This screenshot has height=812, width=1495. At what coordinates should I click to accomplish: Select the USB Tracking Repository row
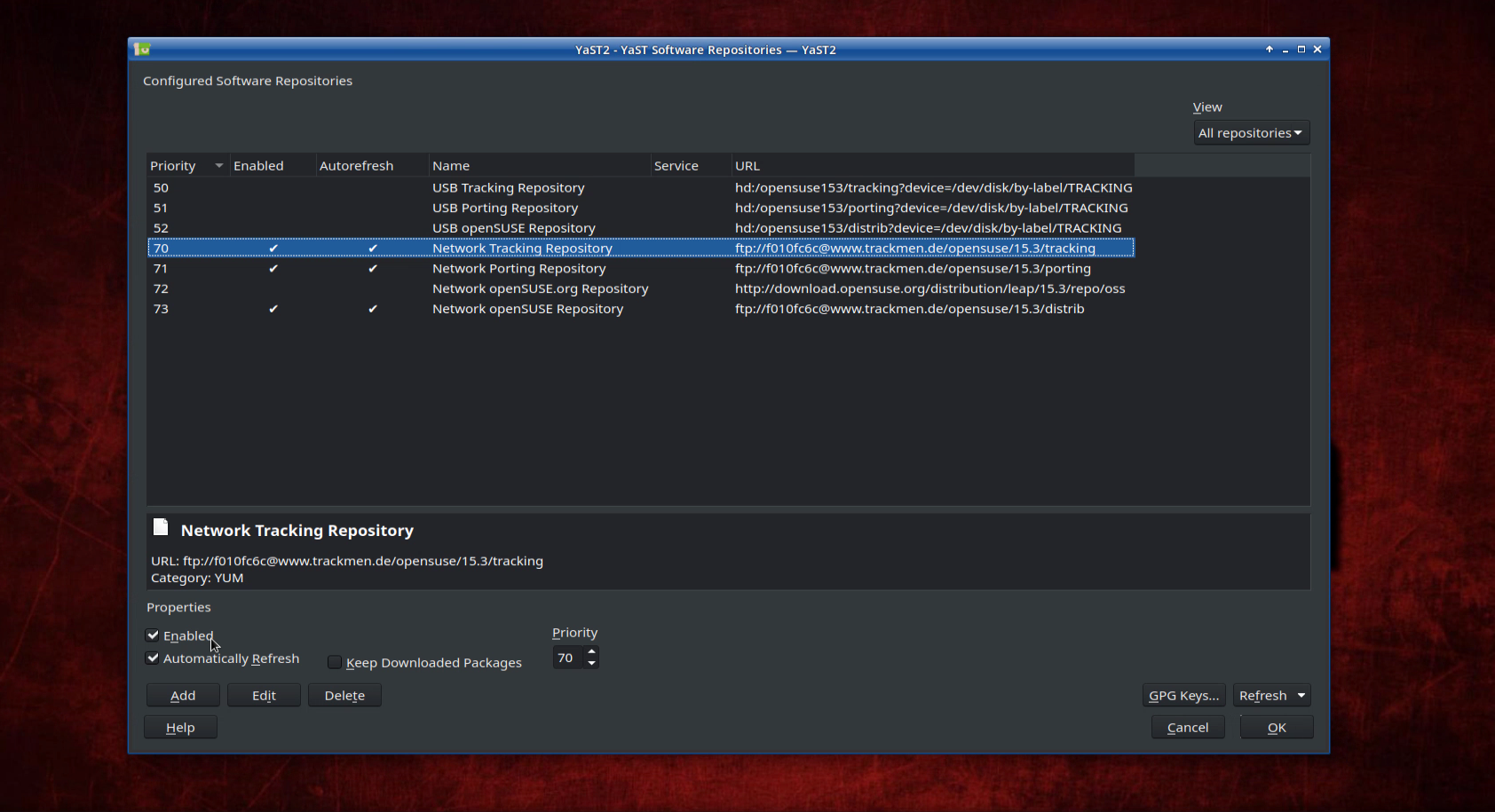coord(508,188)
